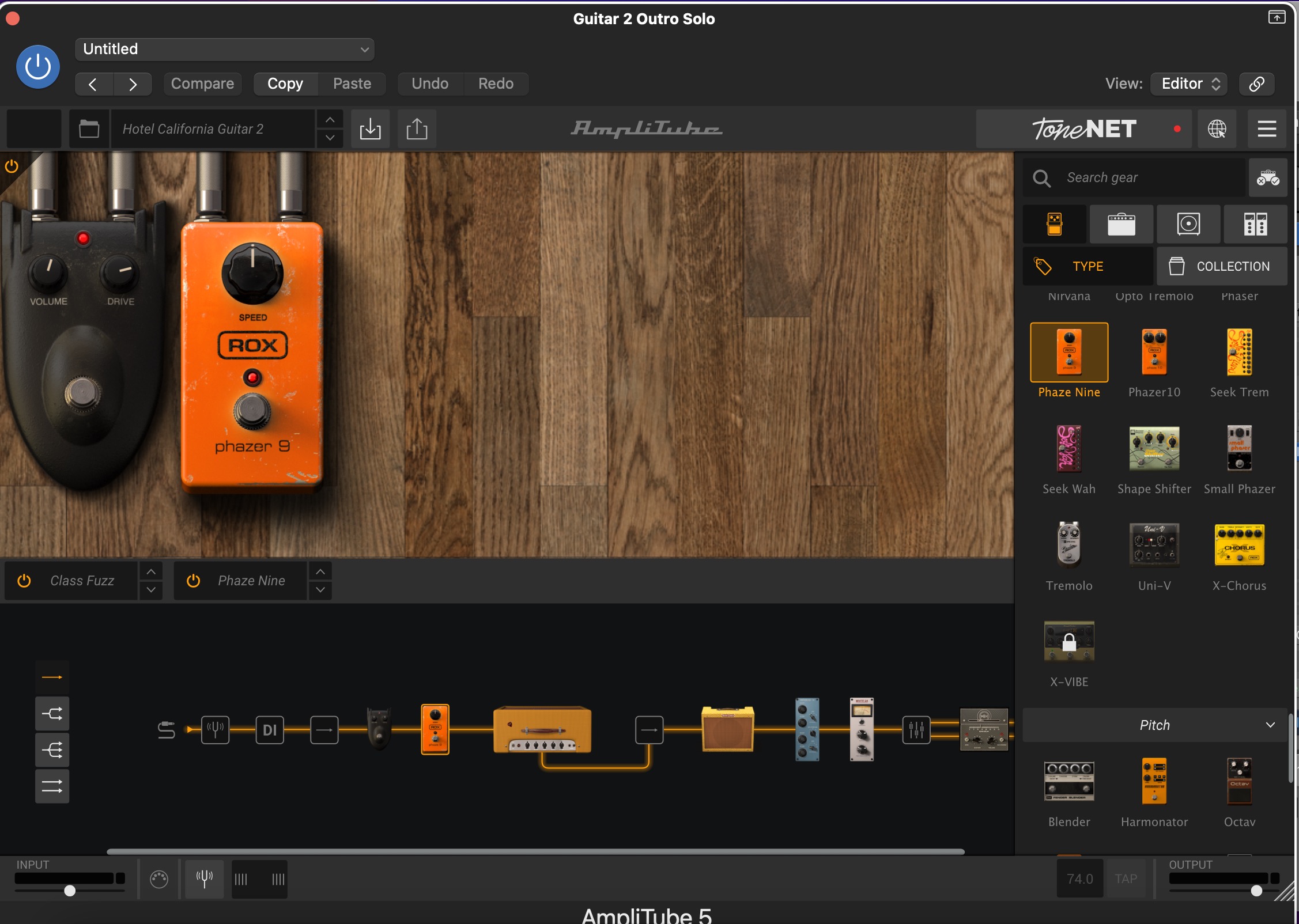Toggle the plugin power bypass button
1299x924 pixels.
coord(38,67)
